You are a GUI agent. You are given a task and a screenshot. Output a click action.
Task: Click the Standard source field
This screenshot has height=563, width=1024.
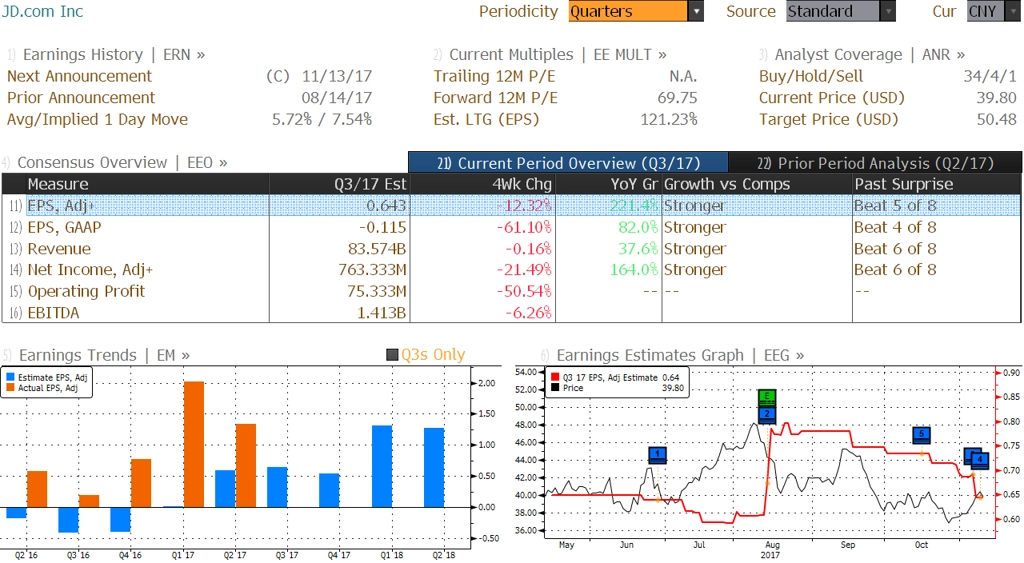tap(833, 12)
